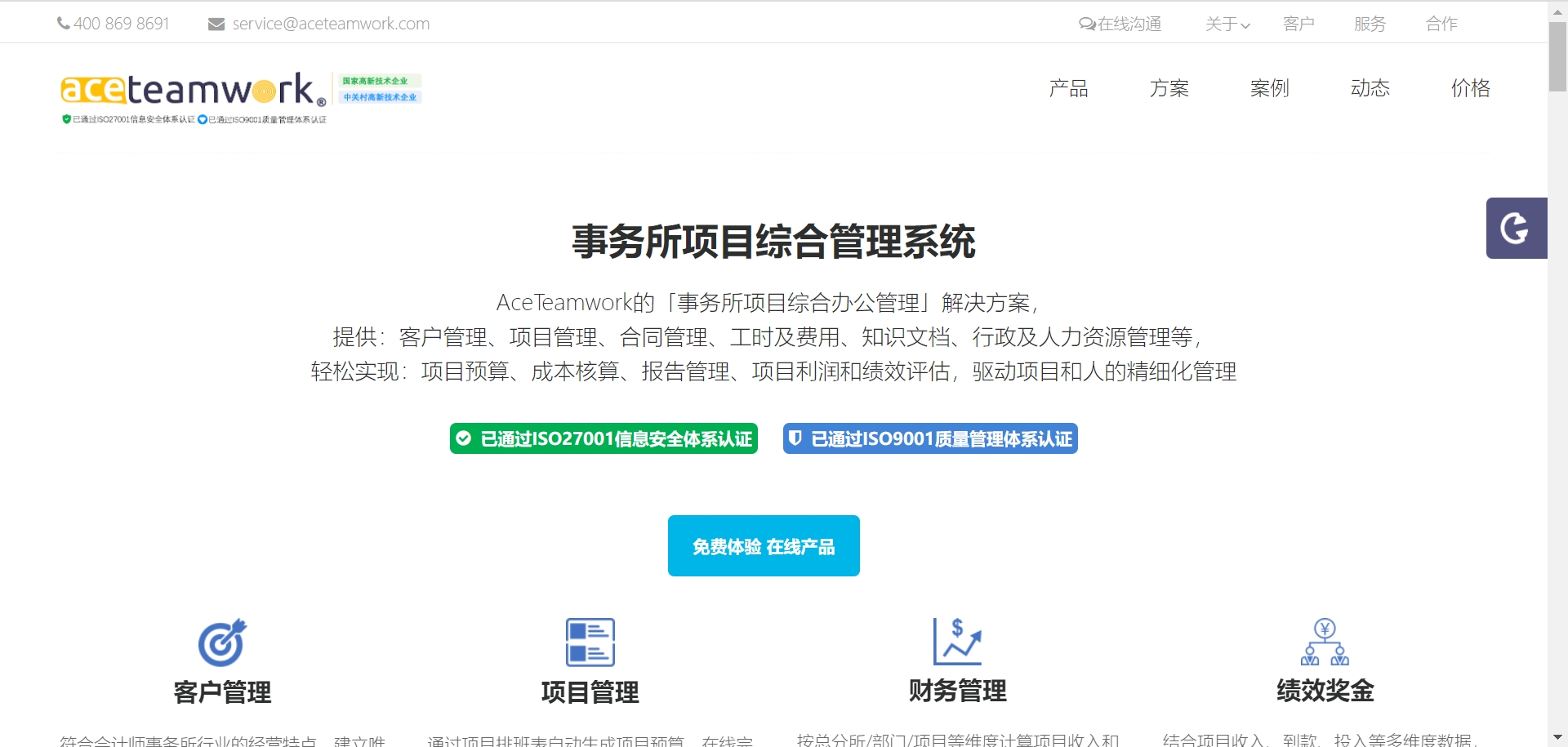Click the 项目管理 heading
The height and width of the screenshot is (747, 1568).
pos(590,692)
